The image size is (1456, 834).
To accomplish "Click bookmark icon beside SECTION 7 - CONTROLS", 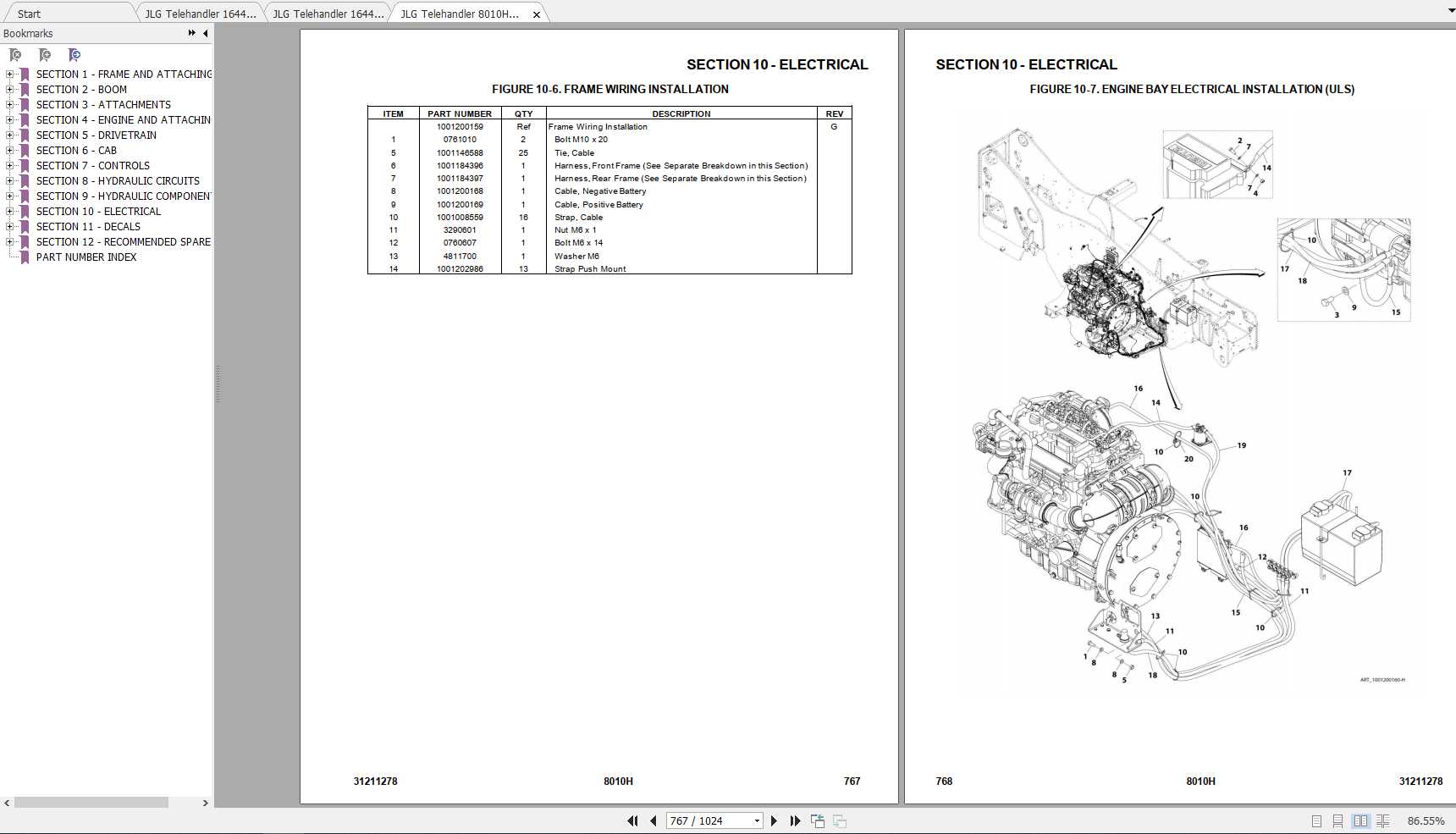I will click(25, 166).
